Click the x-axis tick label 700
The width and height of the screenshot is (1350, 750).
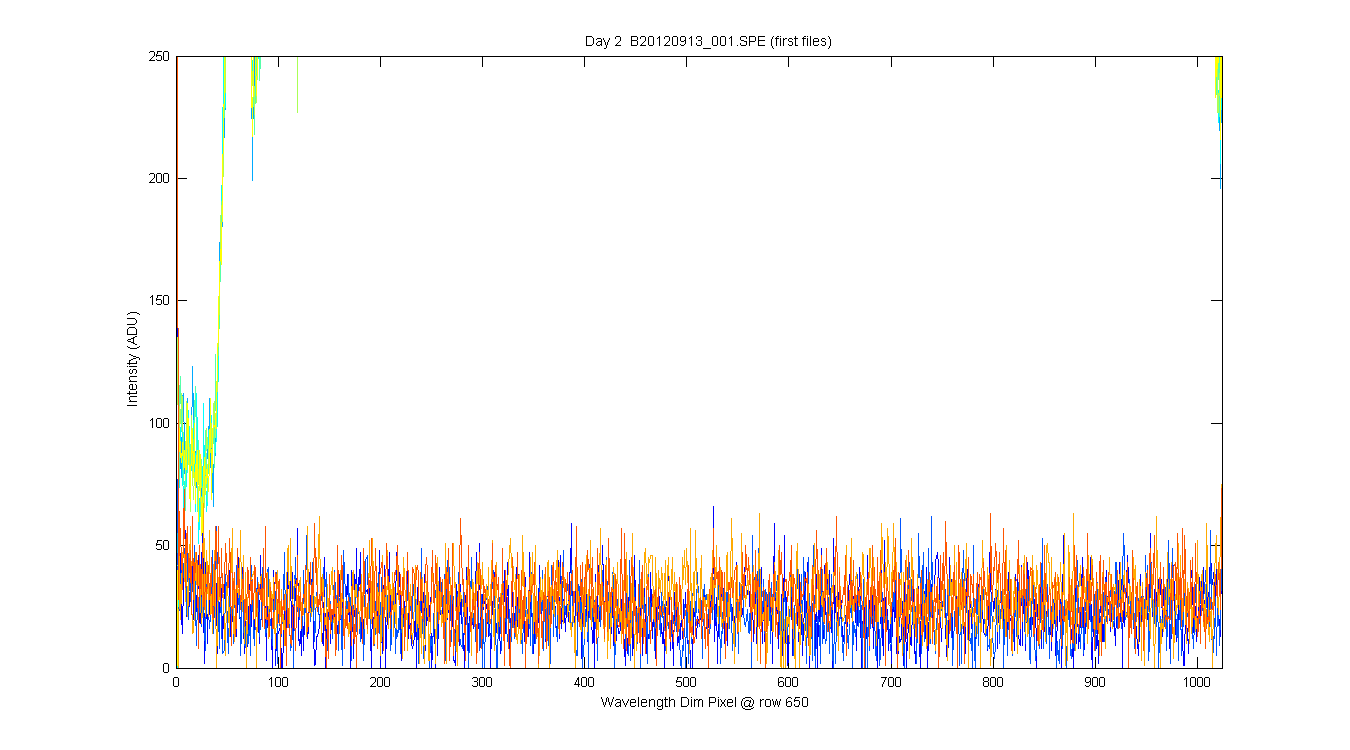(890, 682)
